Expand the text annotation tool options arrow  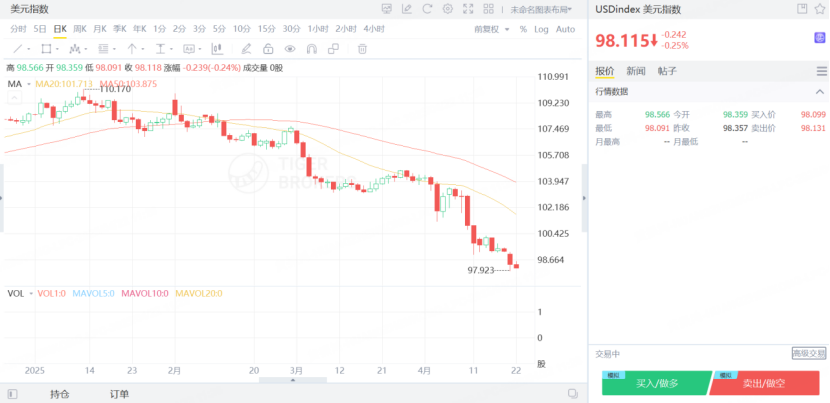[200, 49]
